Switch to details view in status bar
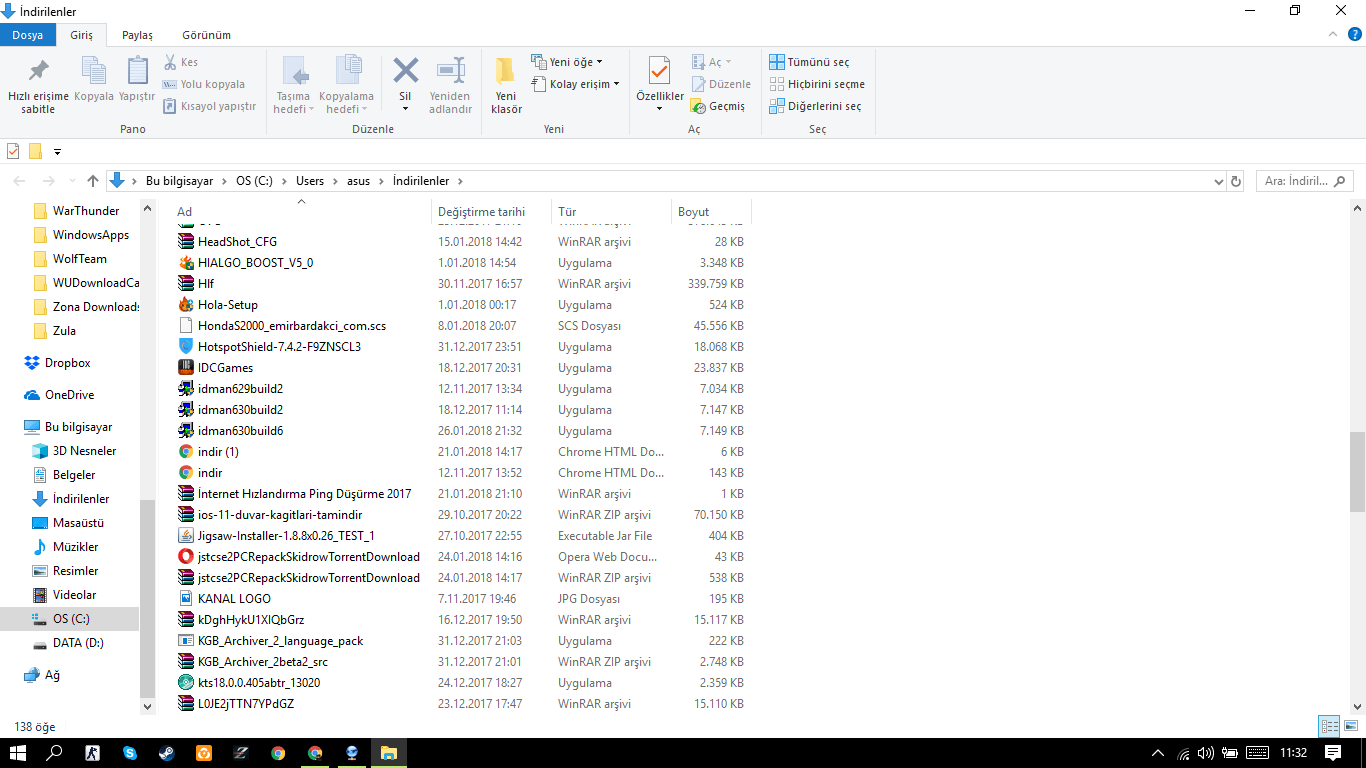The width and height of the screenshot is (1366, 768). (1330, 727)
